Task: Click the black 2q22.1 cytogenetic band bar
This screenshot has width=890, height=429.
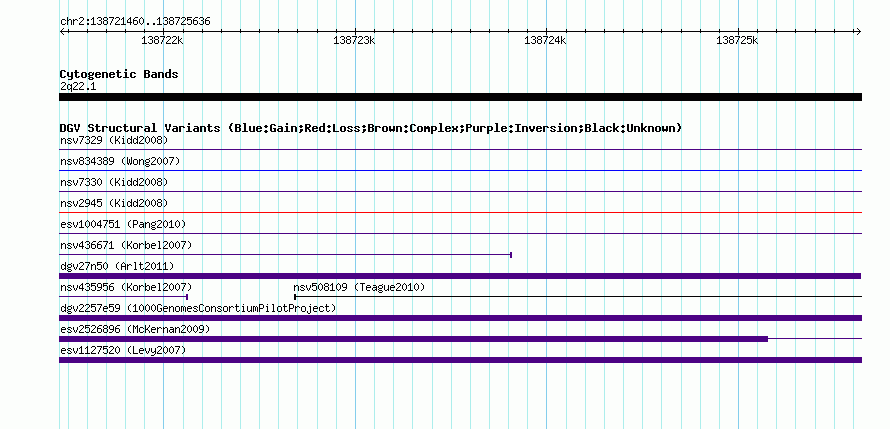Action: tap(460, 97)
